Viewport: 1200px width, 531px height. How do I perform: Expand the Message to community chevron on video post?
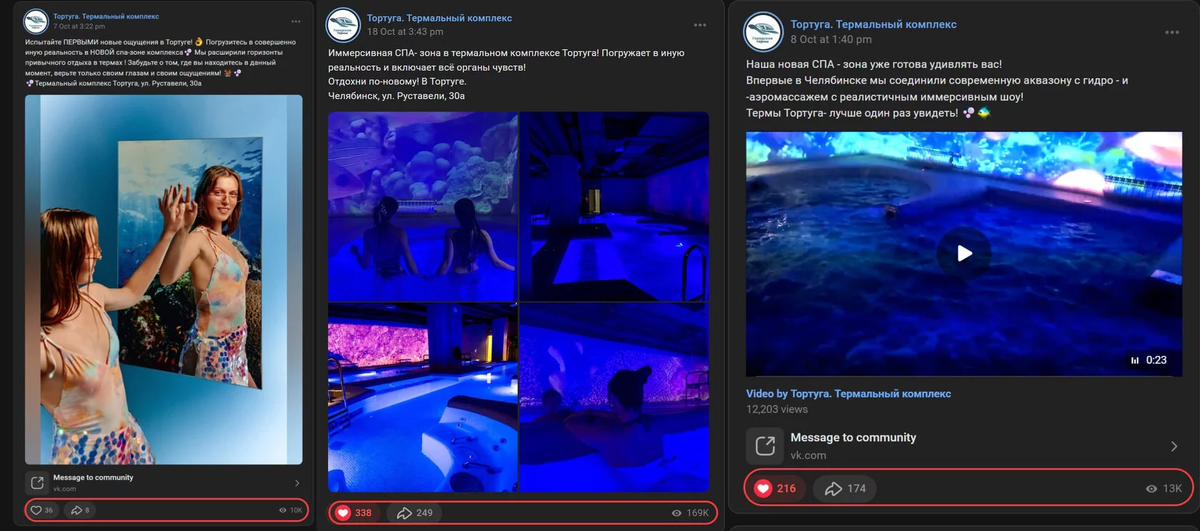point(1174,446)
